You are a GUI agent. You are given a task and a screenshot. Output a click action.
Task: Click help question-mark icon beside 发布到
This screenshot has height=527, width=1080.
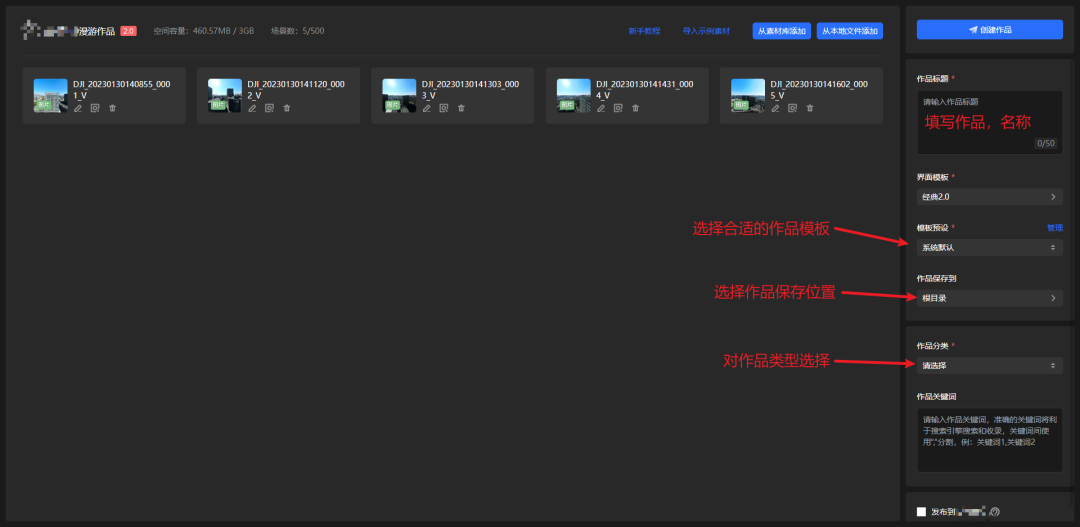[x=994, y=512]
